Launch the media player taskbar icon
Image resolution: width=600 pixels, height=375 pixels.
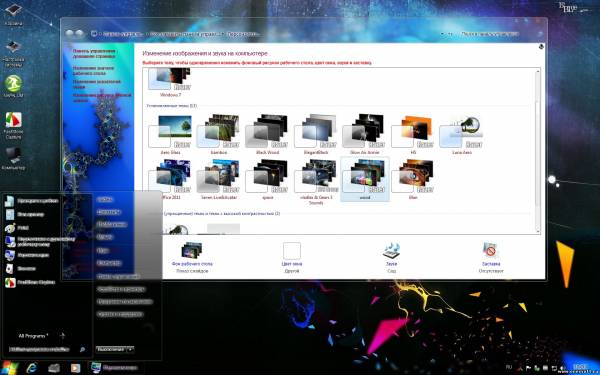tap(75, 368)
